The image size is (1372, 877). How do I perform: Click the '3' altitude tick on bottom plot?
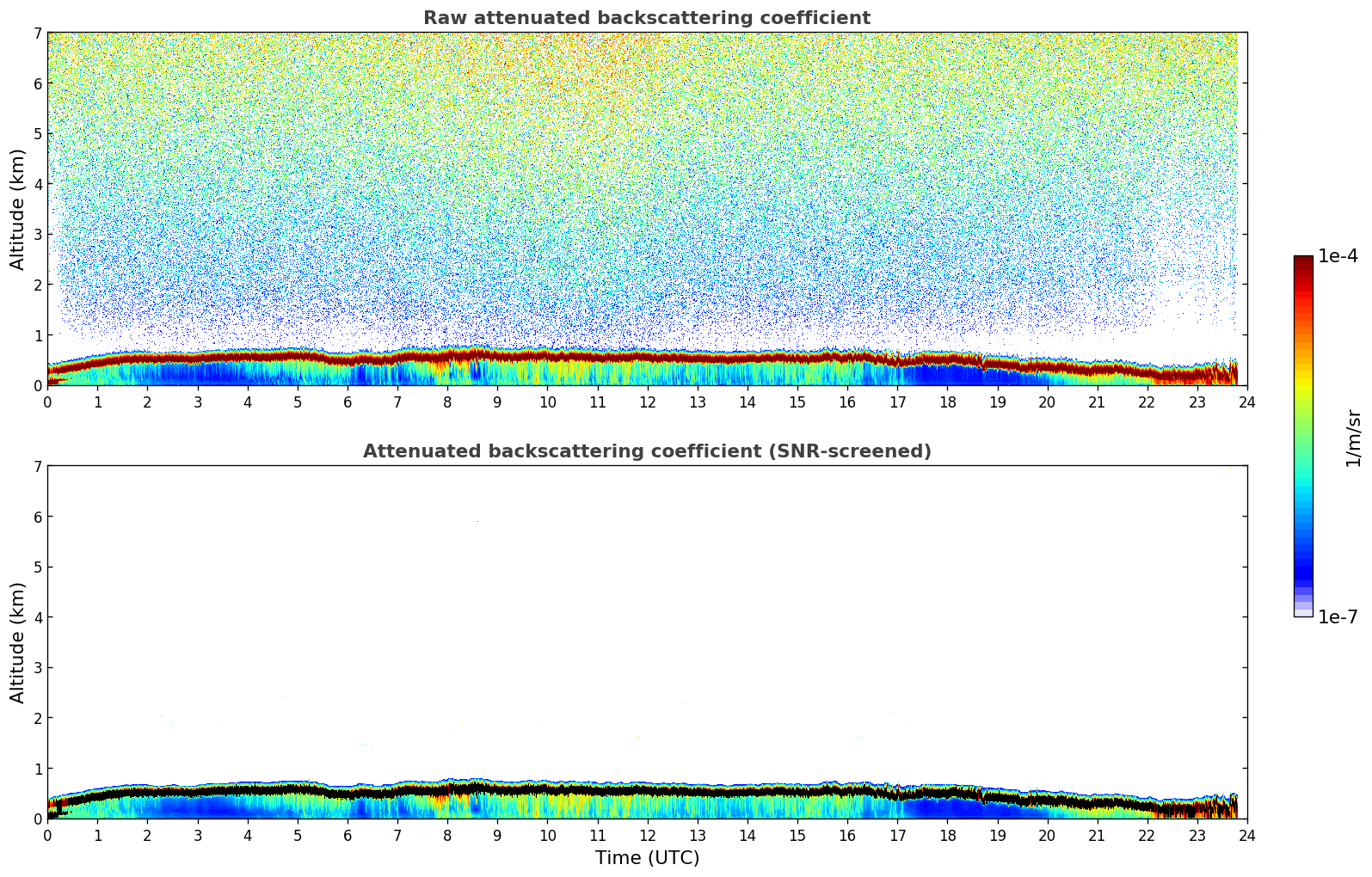tap(37, 668)
